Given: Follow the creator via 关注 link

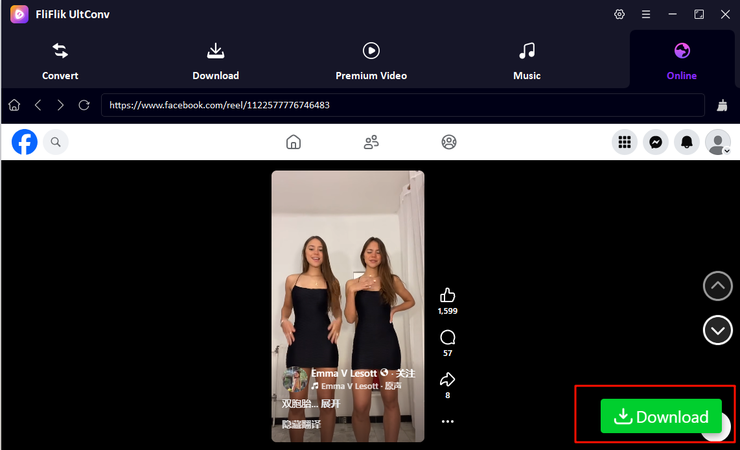Looking at the screenshot, I should [405, 373].
